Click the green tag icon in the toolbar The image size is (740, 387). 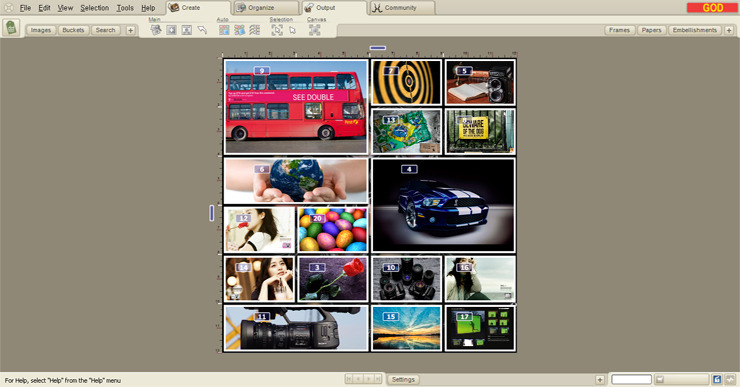[11, 28]
